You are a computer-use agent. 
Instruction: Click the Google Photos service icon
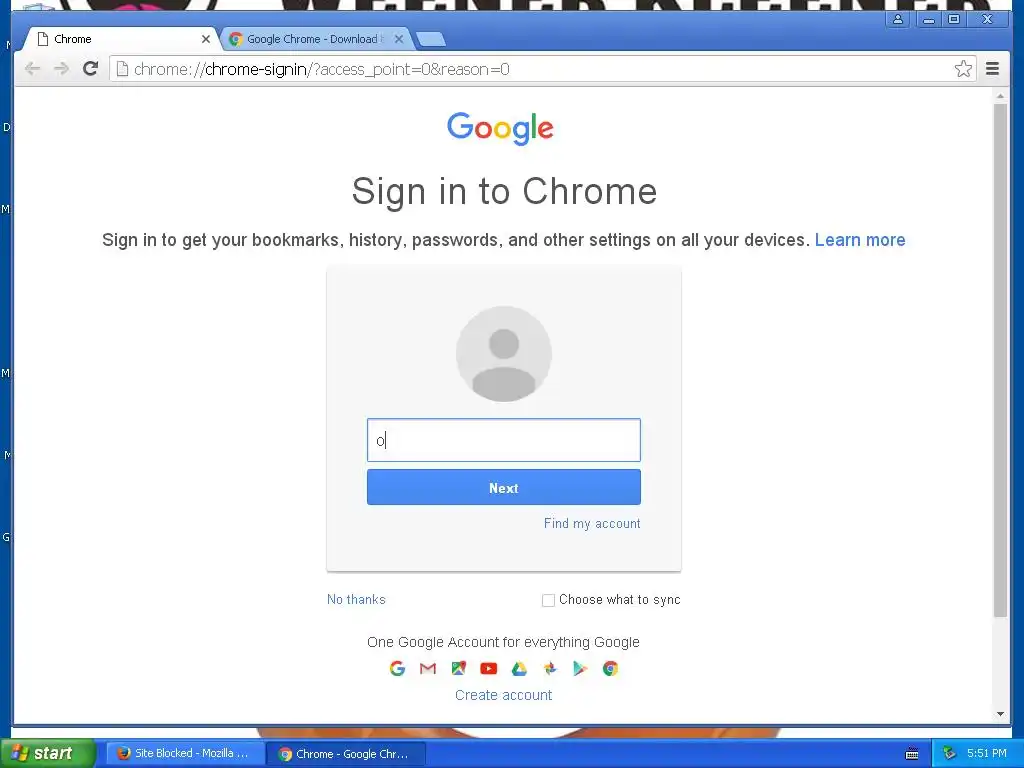point(550,668)
